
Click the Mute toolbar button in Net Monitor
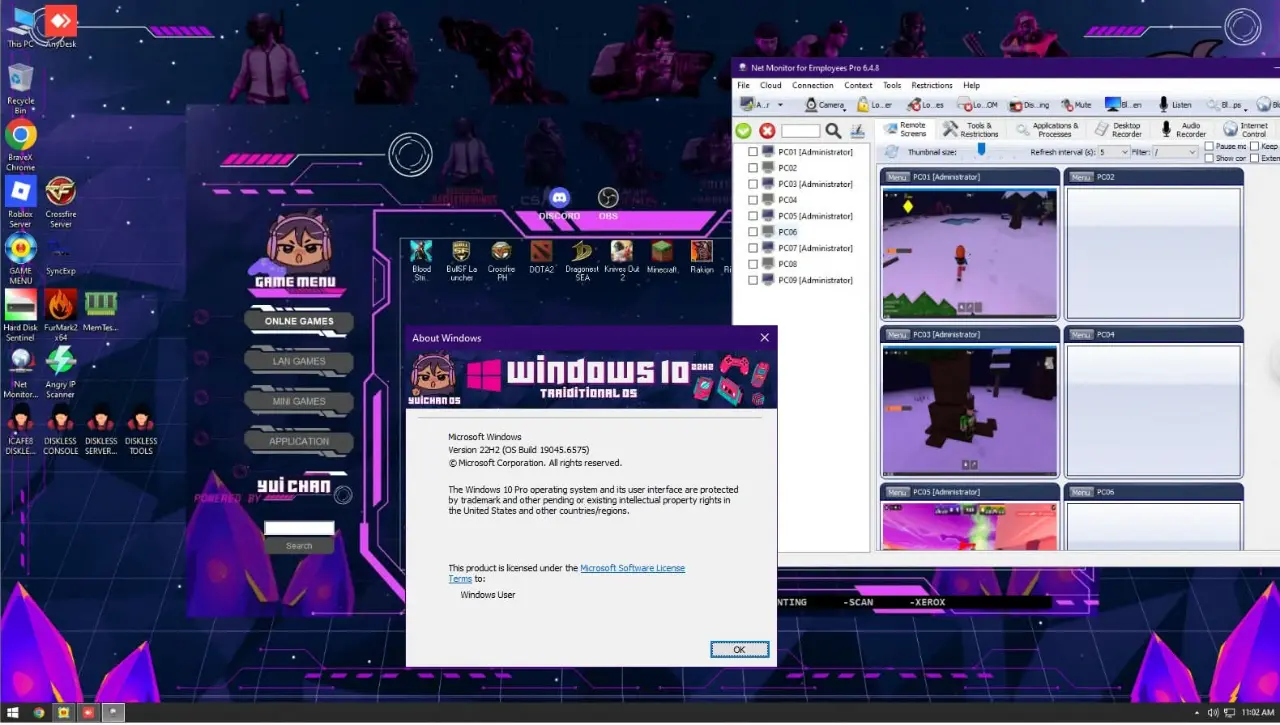(x=1075, y=104)
